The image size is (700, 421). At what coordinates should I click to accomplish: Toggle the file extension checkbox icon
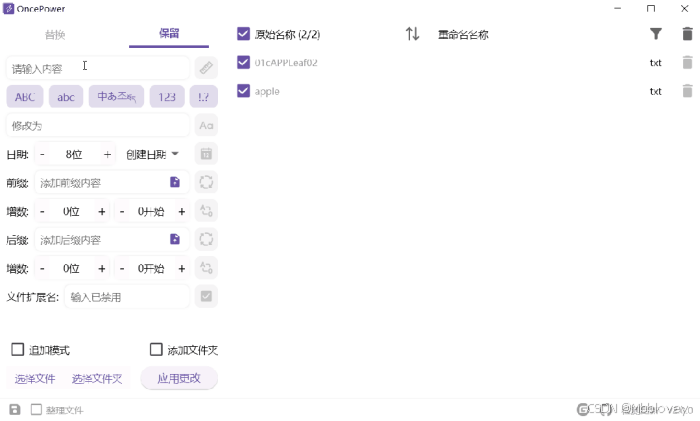point(206,296)
